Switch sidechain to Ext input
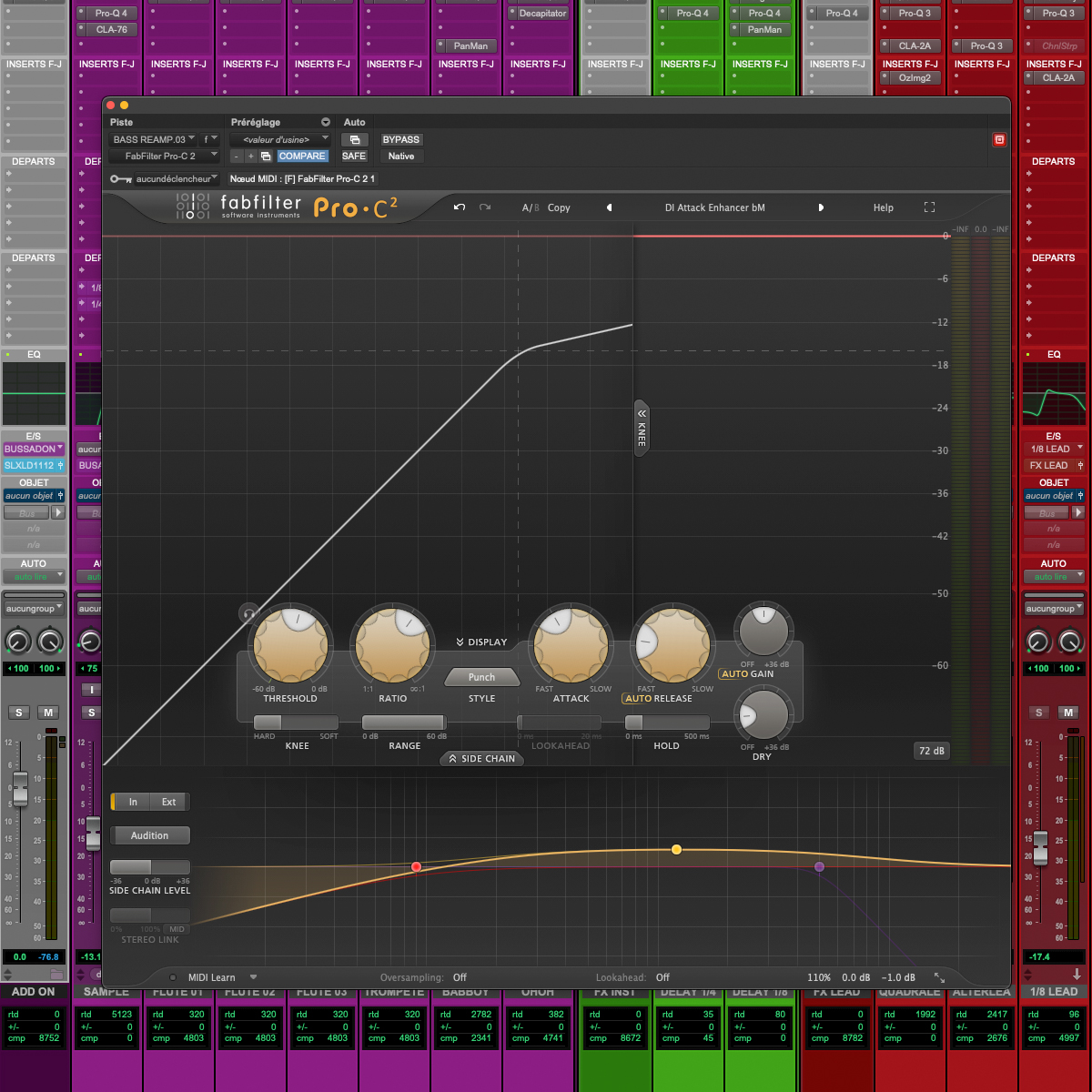 pos(169,802)
